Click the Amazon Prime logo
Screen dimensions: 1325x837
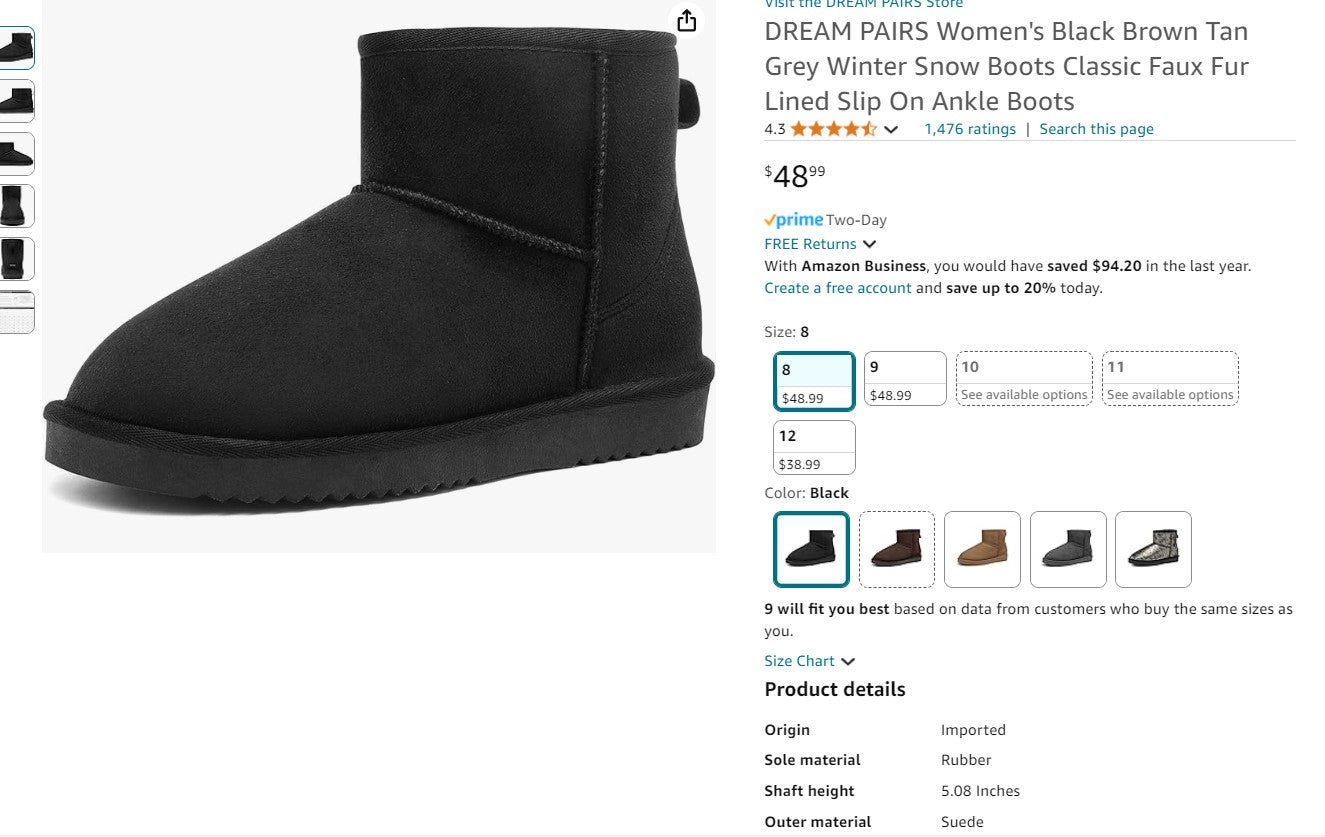pos(793,219)
